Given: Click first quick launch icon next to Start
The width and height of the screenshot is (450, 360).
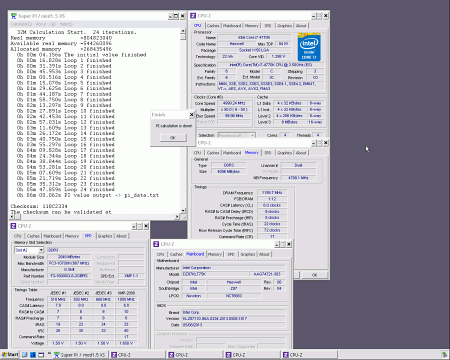Looking at the screenshot, I should point(25,355).
